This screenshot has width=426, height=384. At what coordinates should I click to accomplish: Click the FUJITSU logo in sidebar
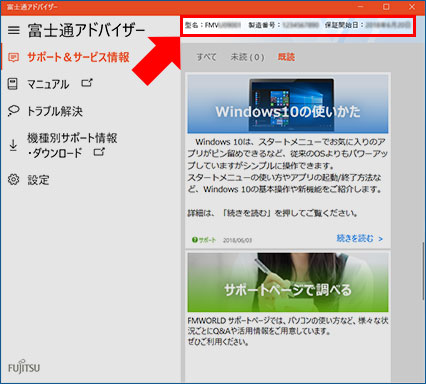pyautogui.click(x=24, y=367)
